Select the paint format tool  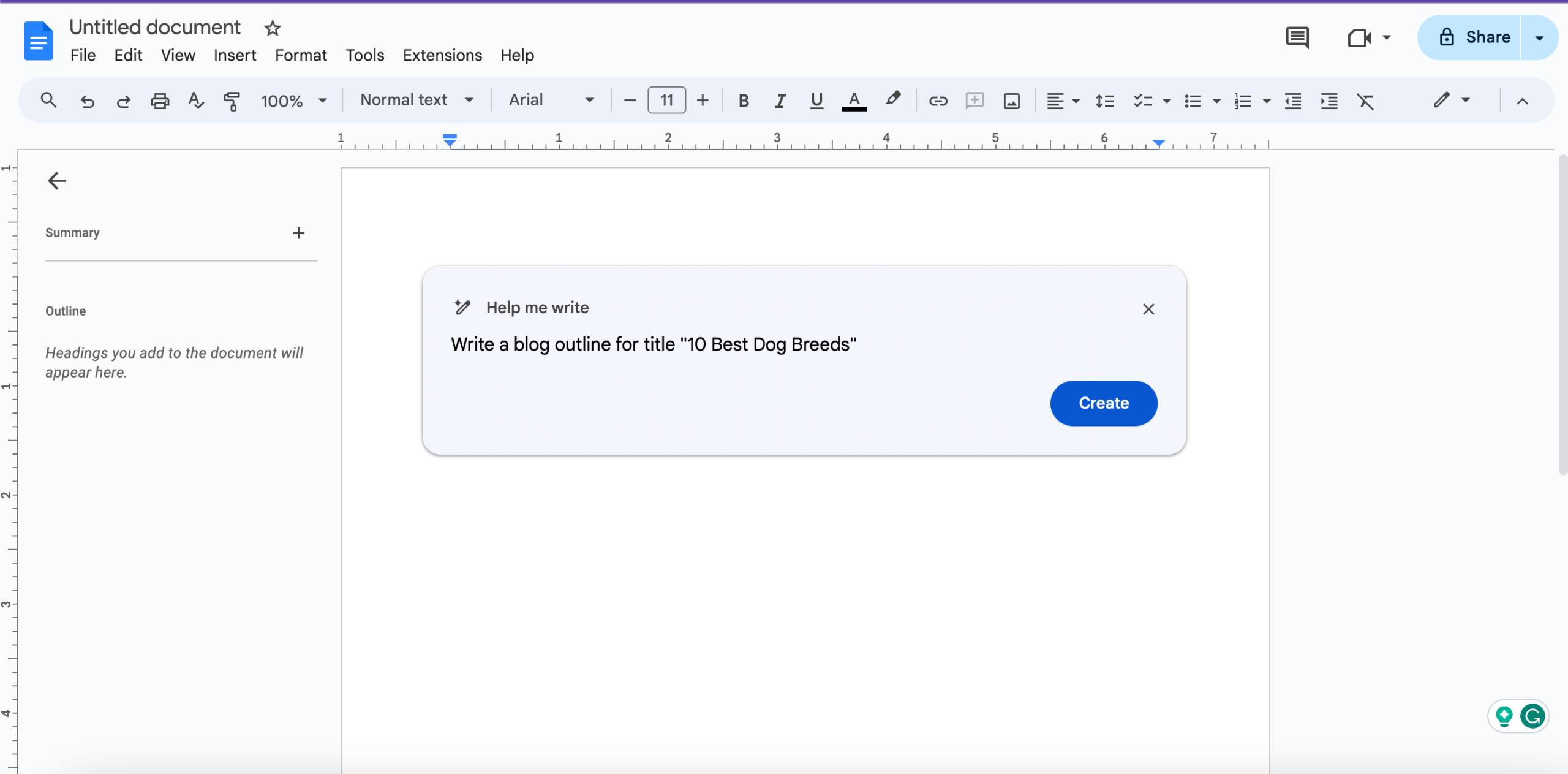pos(232,101)
